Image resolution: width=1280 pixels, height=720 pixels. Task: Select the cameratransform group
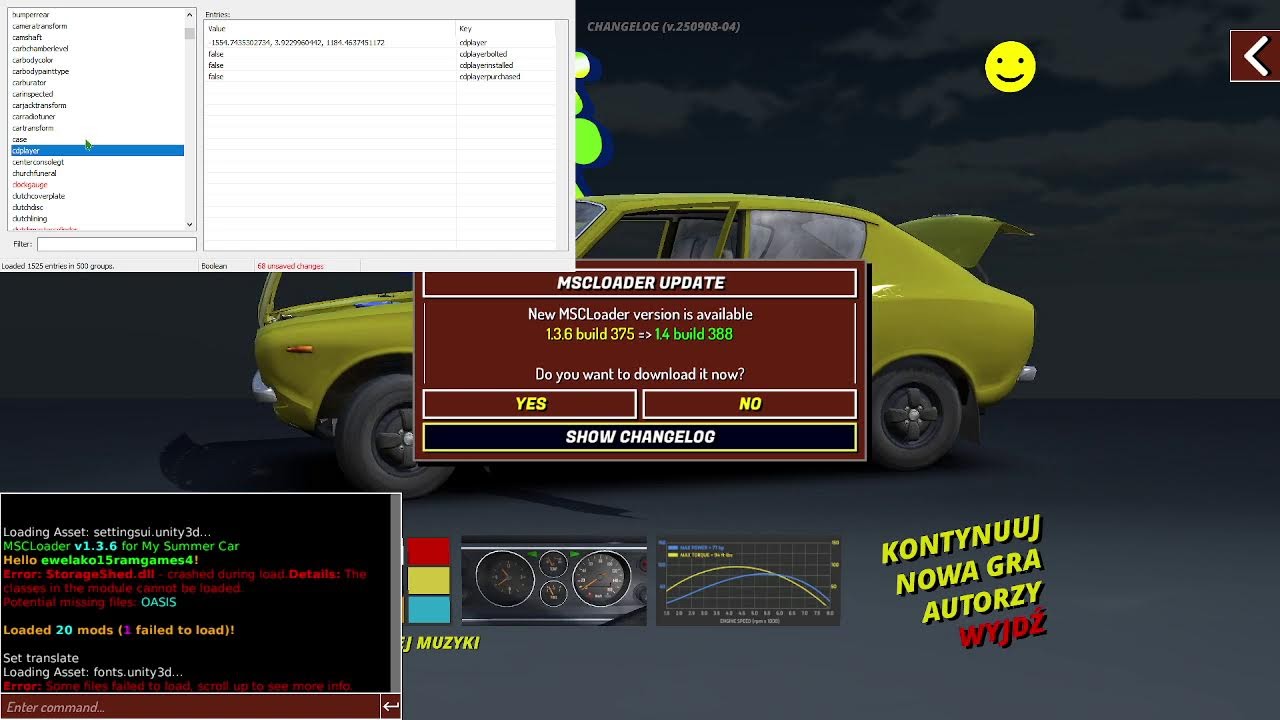40,26
